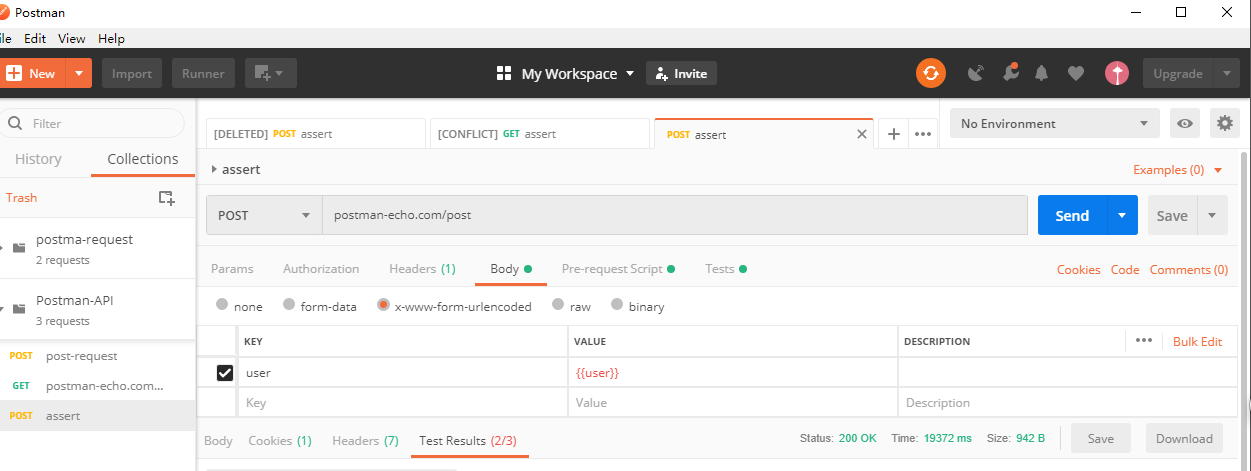Open the POST method dropdown

coord(264,215)
